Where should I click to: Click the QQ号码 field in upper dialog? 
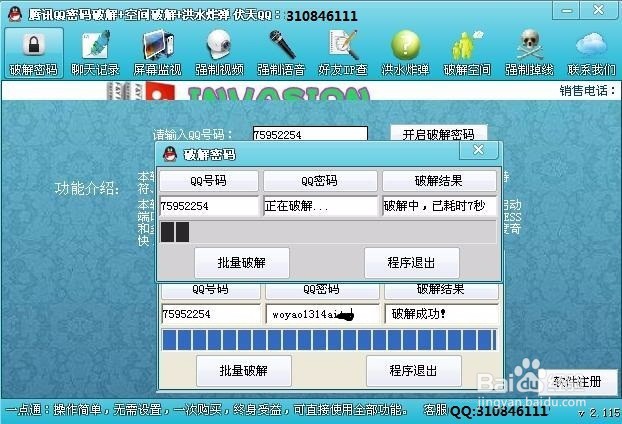pos(209,206)
